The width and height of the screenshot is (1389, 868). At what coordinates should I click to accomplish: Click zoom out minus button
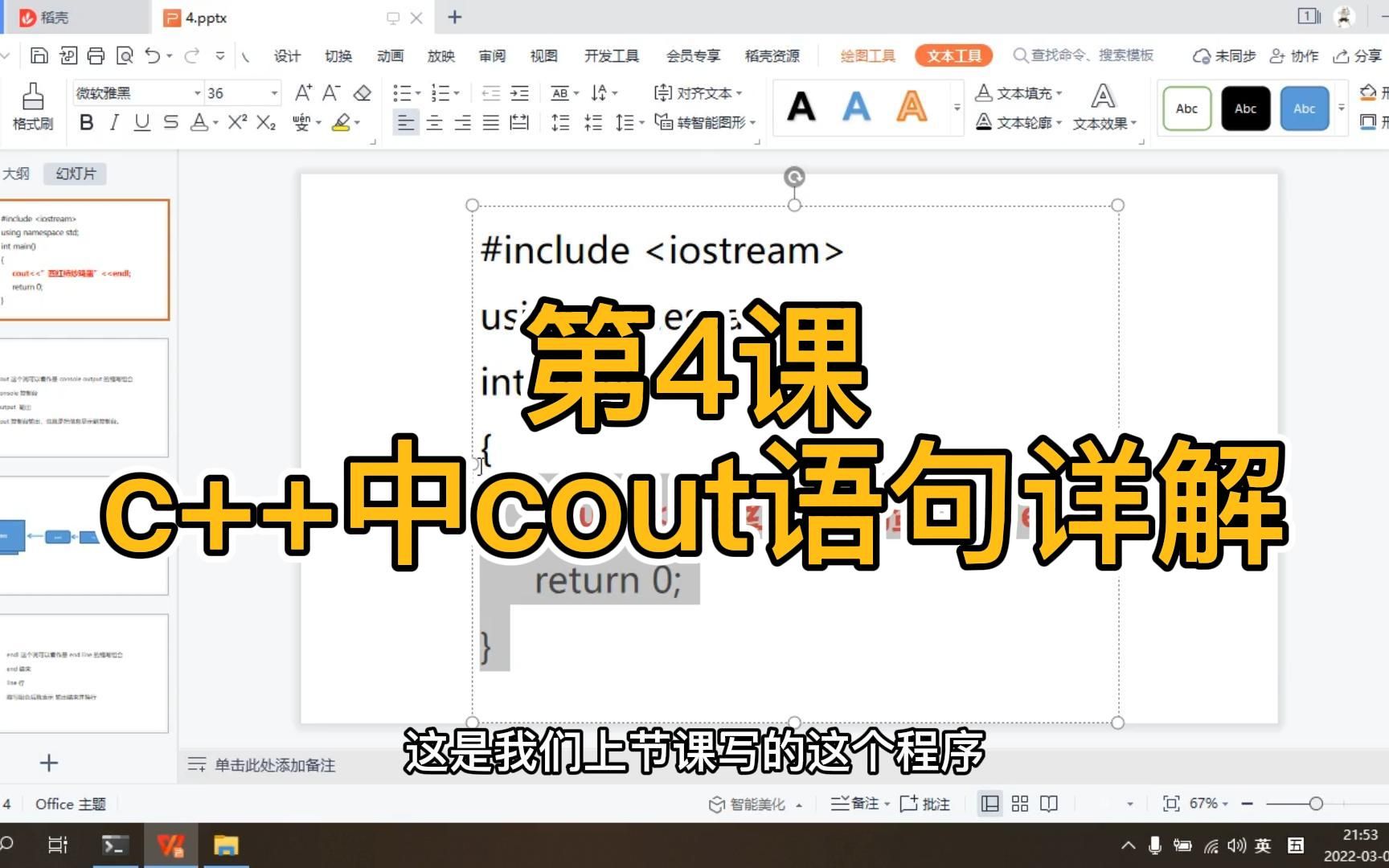(x=1248, y=804)
